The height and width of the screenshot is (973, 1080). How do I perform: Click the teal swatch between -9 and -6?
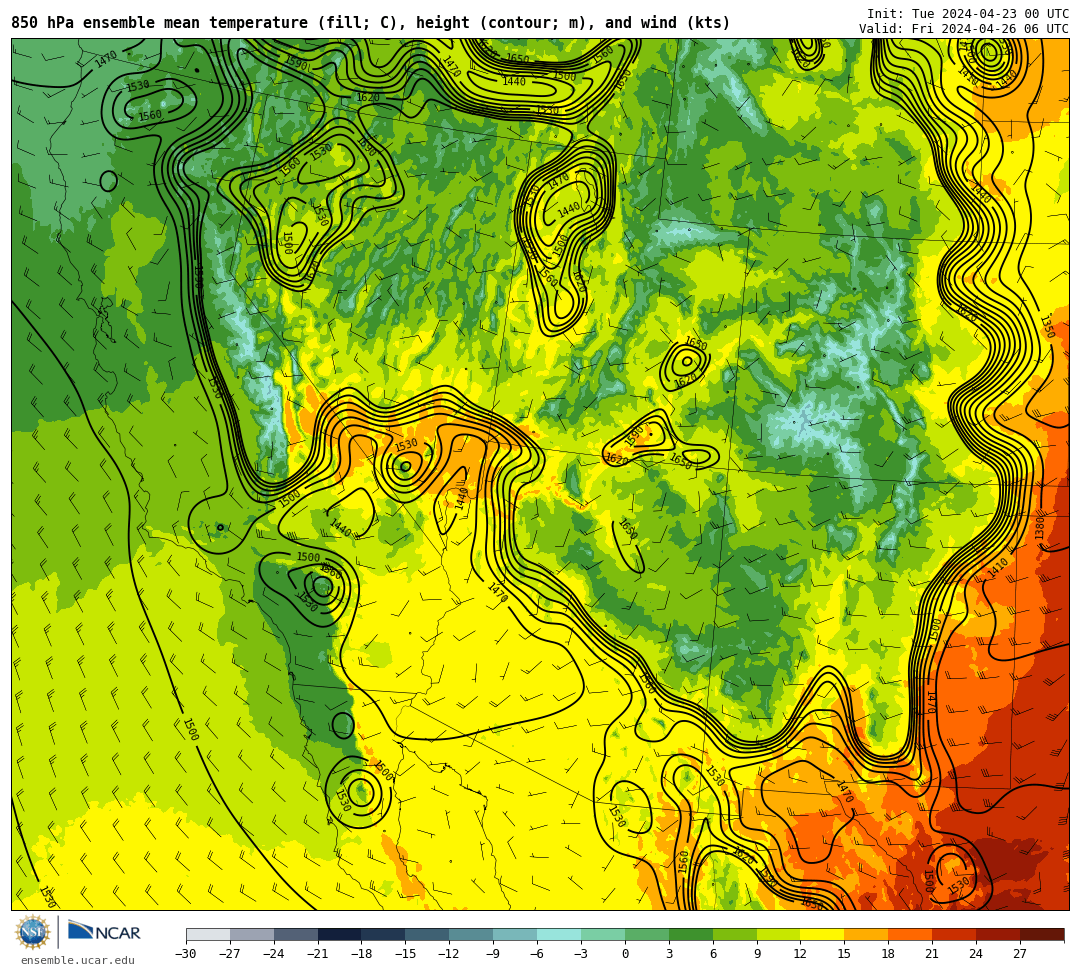point(515,934)
